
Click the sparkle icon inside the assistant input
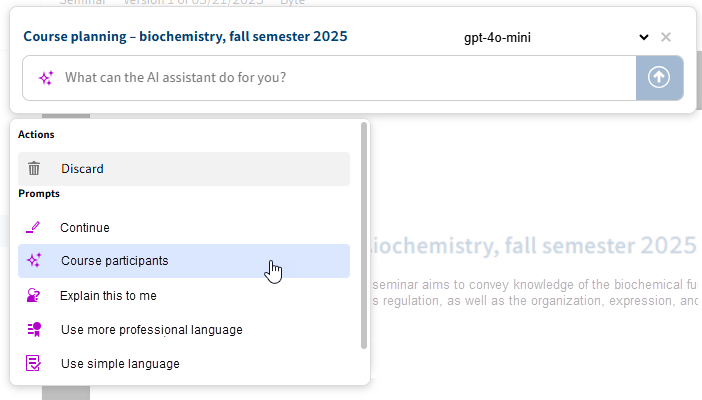tap(46, 78)
